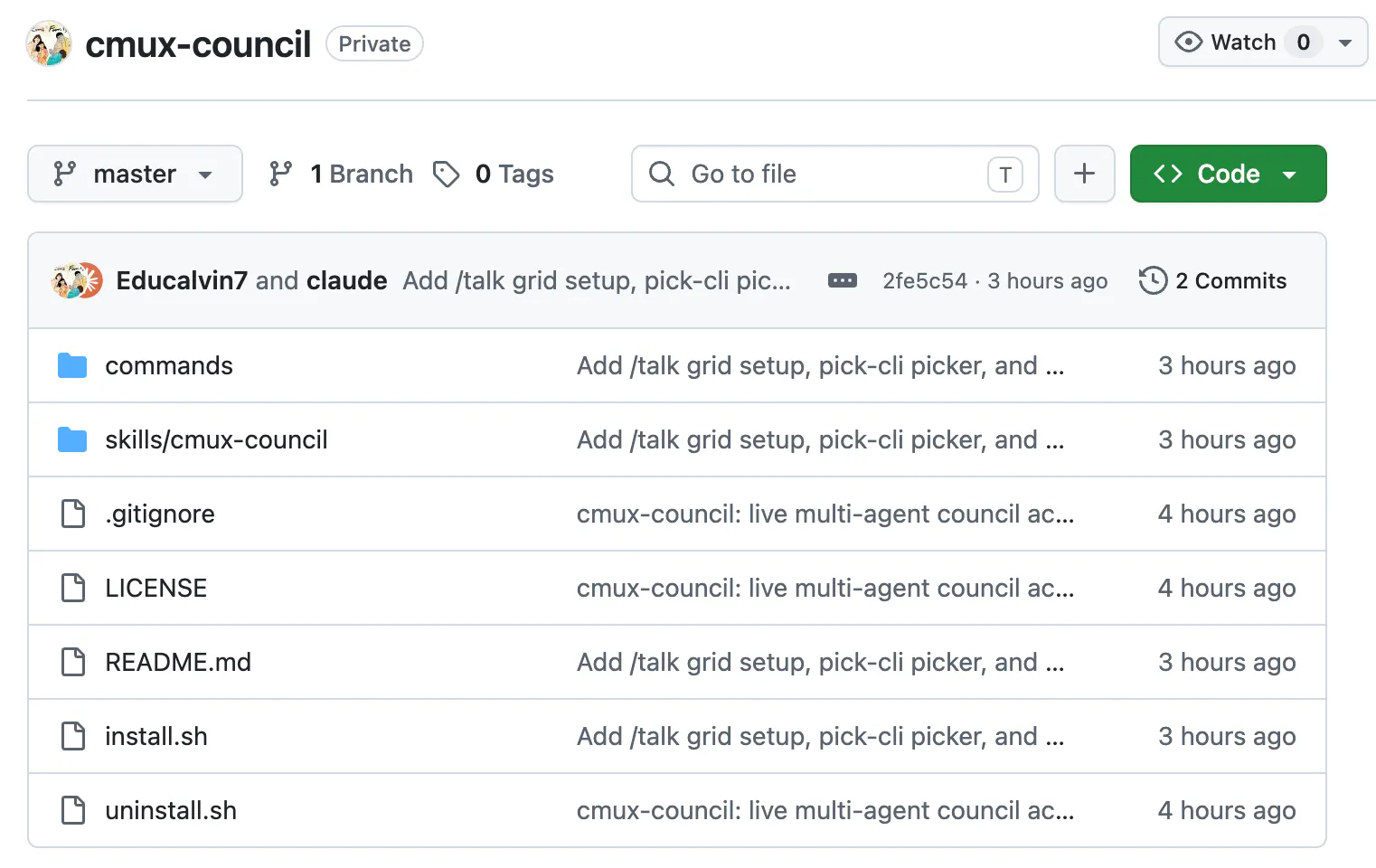Open the commit message on the uninstall.sh row

tap(825, 810)
